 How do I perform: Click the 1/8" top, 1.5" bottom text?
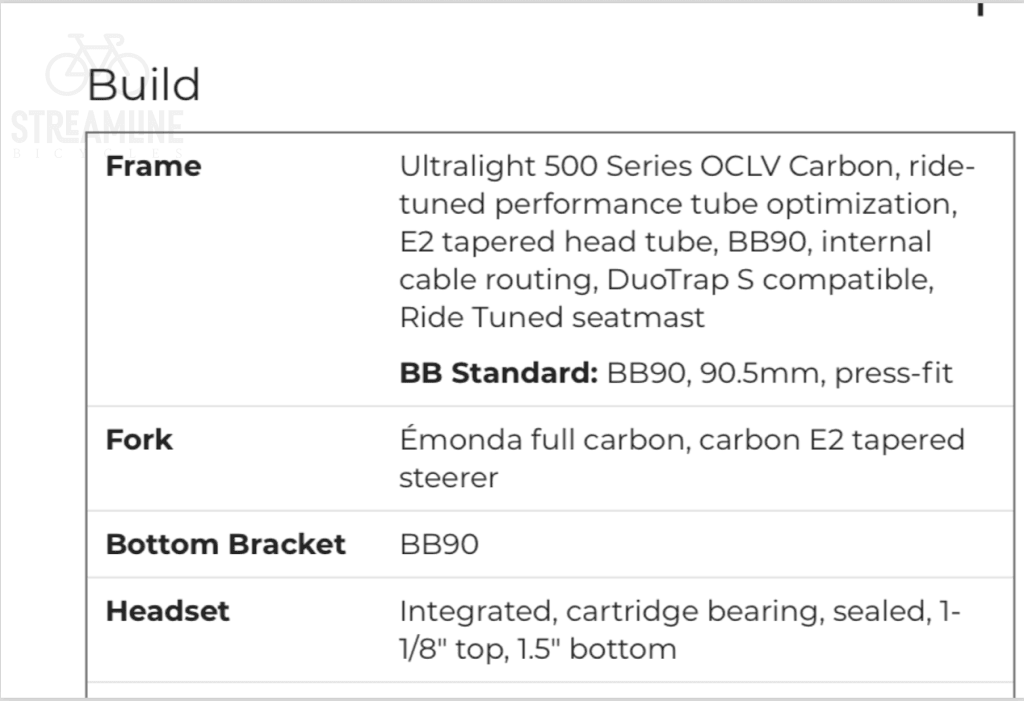pyautogui.click(x=538, y=648)
